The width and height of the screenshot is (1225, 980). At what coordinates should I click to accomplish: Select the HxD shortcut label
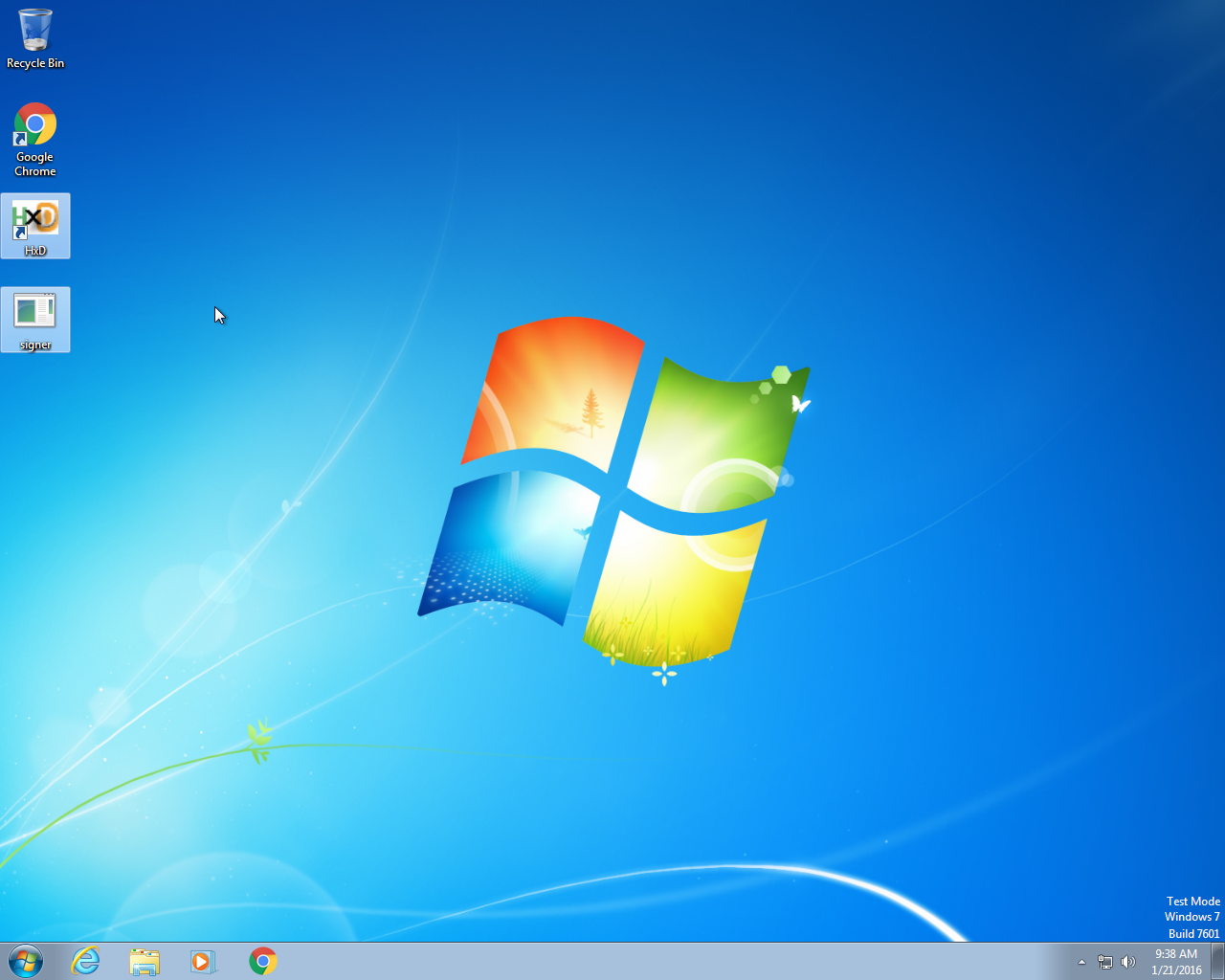pos(35,250)
